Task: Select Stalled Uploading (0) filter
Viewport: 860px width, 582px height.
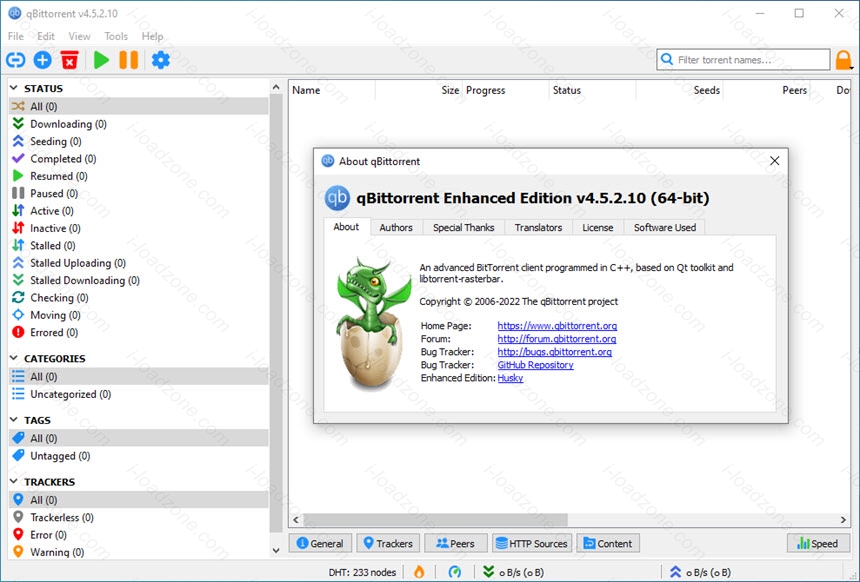Action: tap(139, 263)
